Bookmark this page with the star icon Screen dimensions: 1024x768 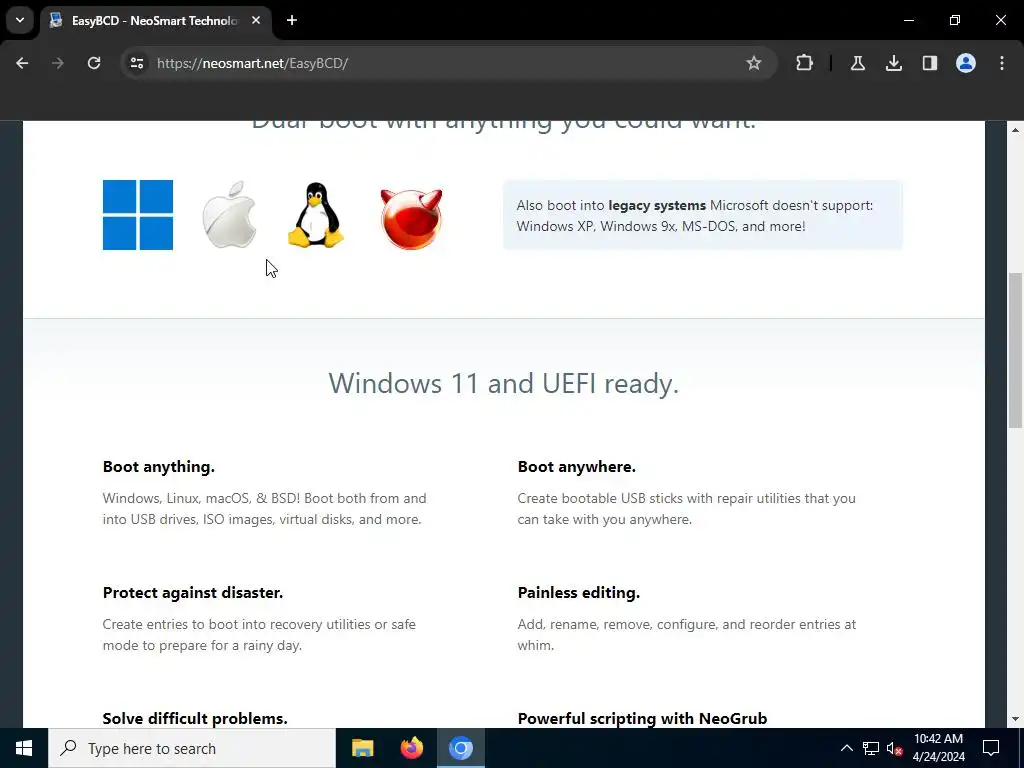(754, 63)
